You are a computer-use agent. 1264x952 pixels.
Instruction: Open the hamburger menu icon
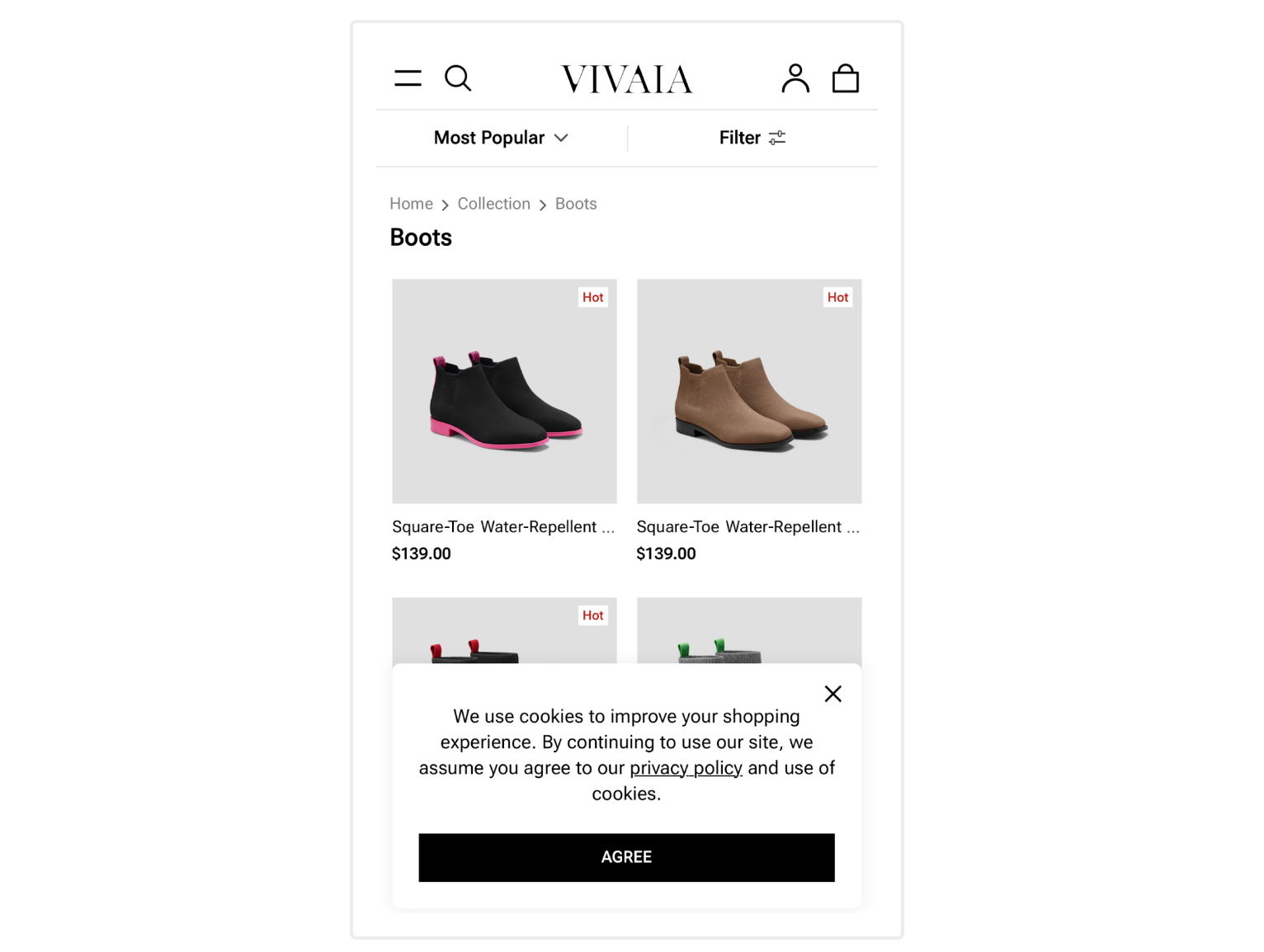[x=408, y=78]
